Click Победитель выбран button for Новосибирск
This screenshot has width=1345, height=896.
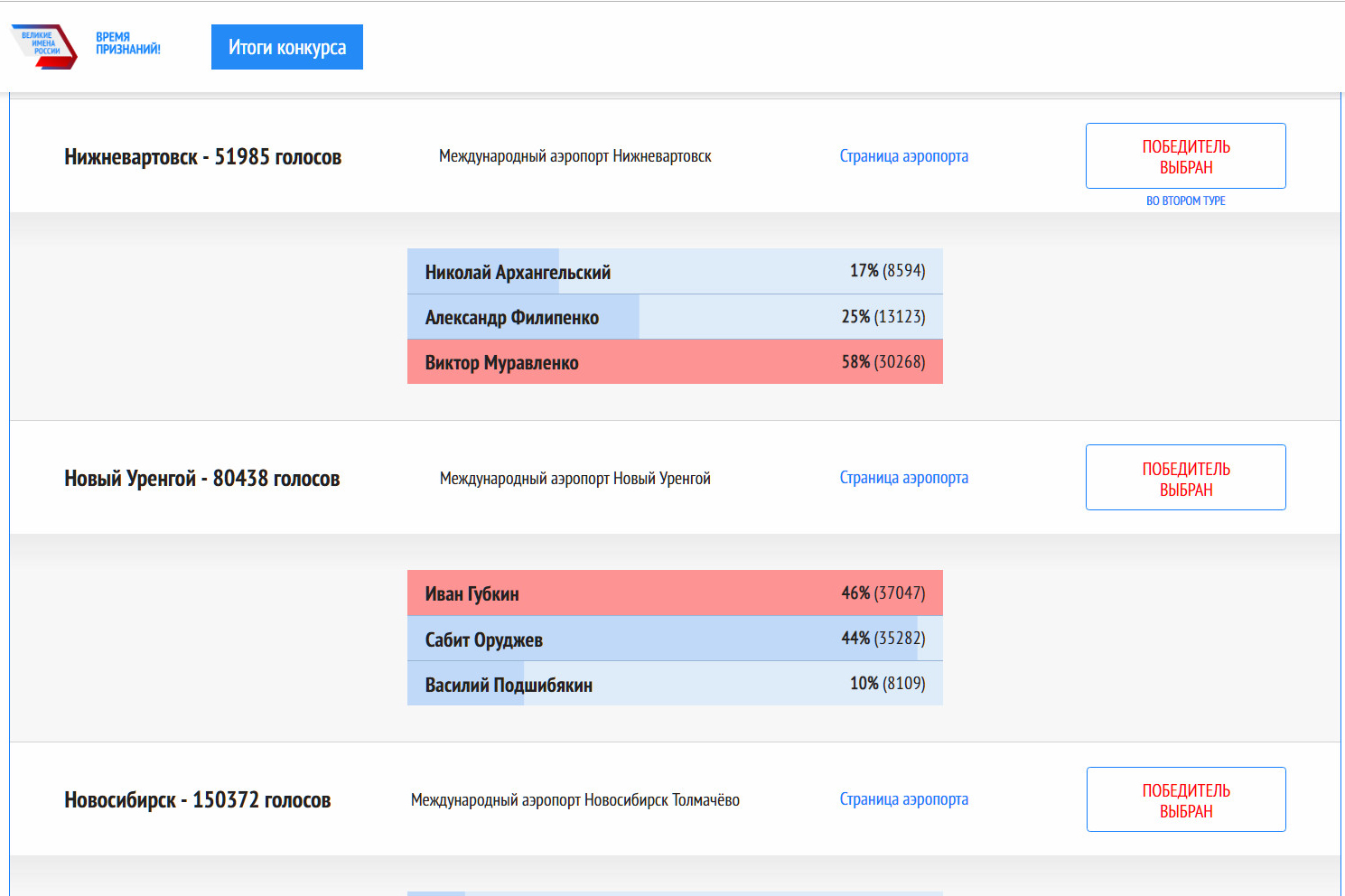(1185, 799)
